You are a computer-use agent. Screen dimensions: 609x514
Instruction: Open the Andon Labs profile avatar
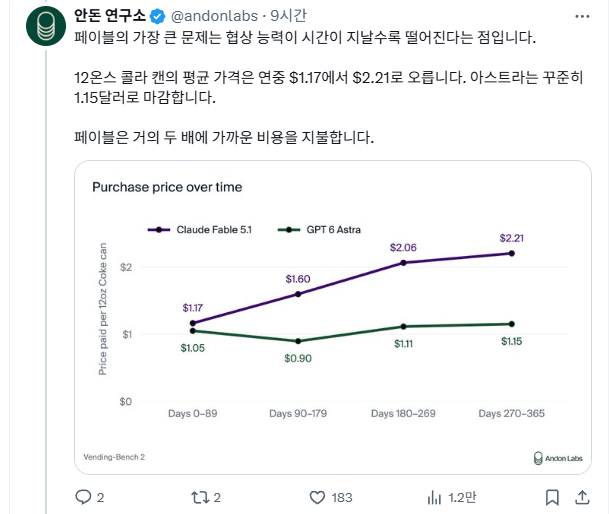click(46, 26)
